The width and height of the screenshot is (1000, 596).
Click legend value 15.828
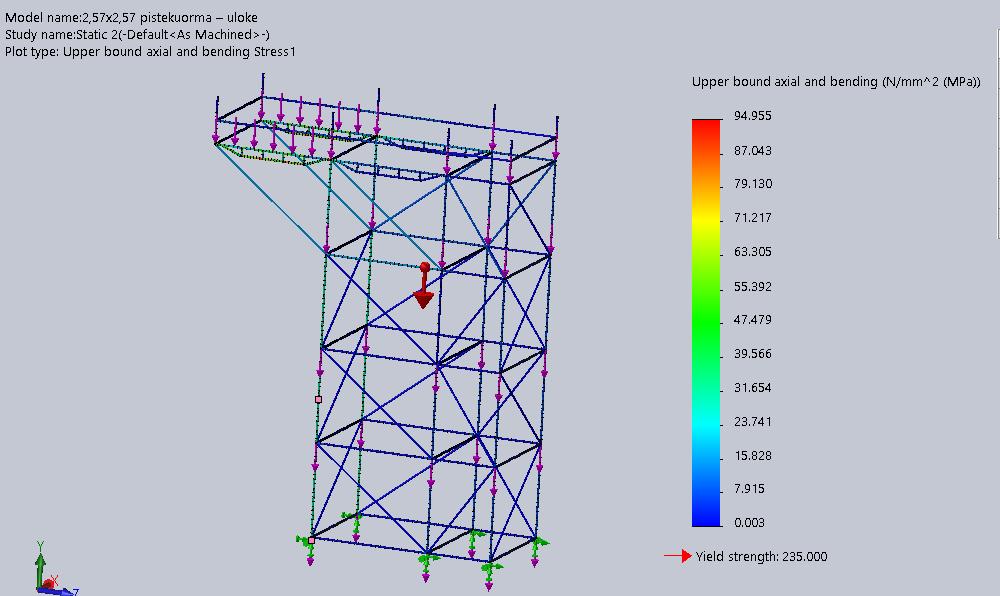pyautogui.click(x=753, y=455)
